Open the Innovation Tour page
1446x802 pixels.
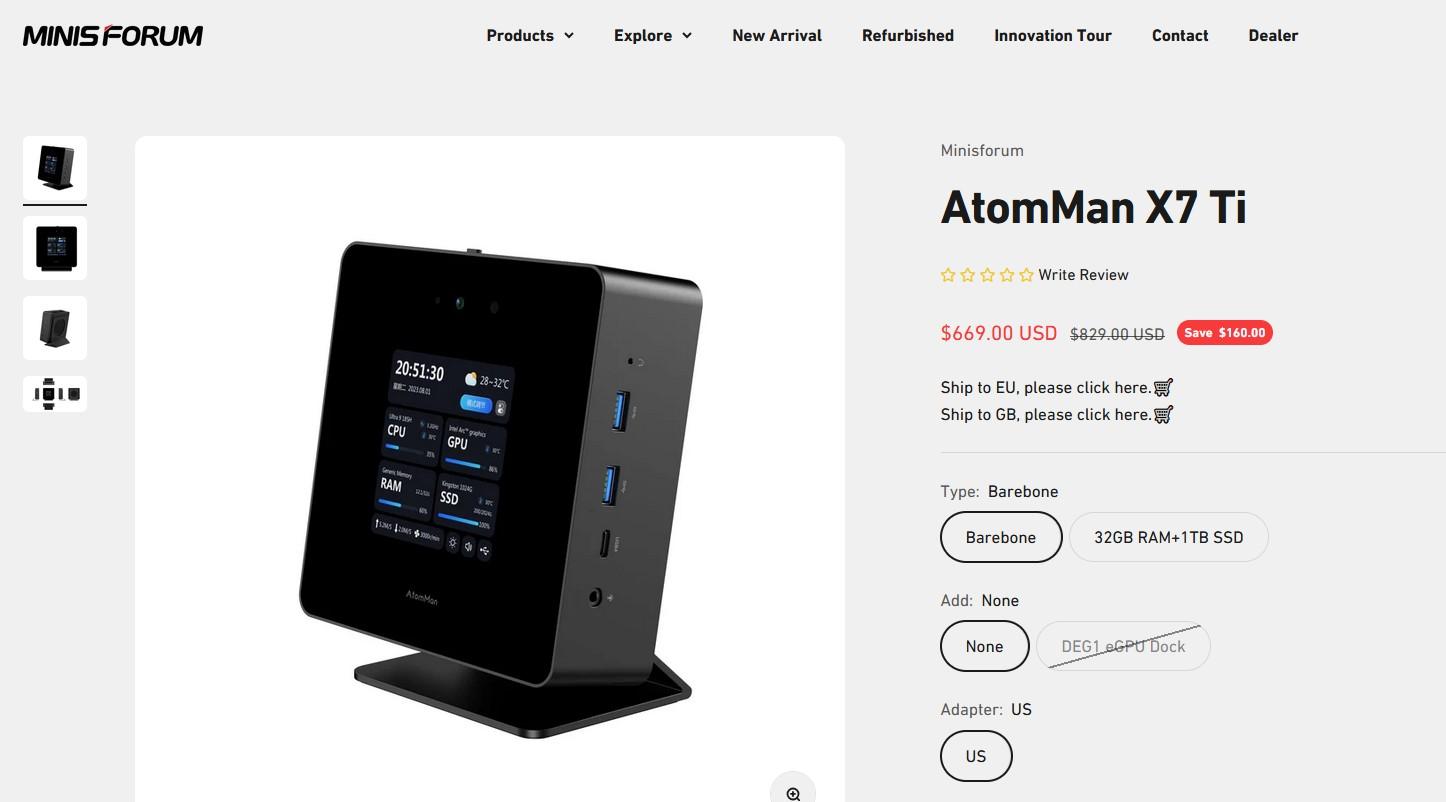[1053, 35]
